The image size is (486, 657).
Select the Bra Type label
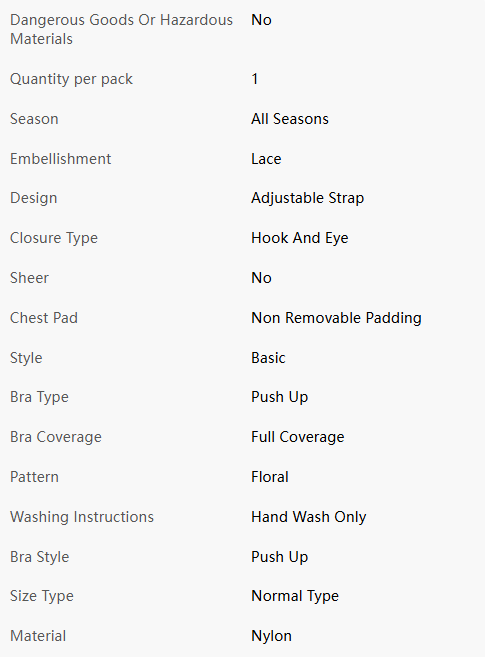click(x=39, y=397)
